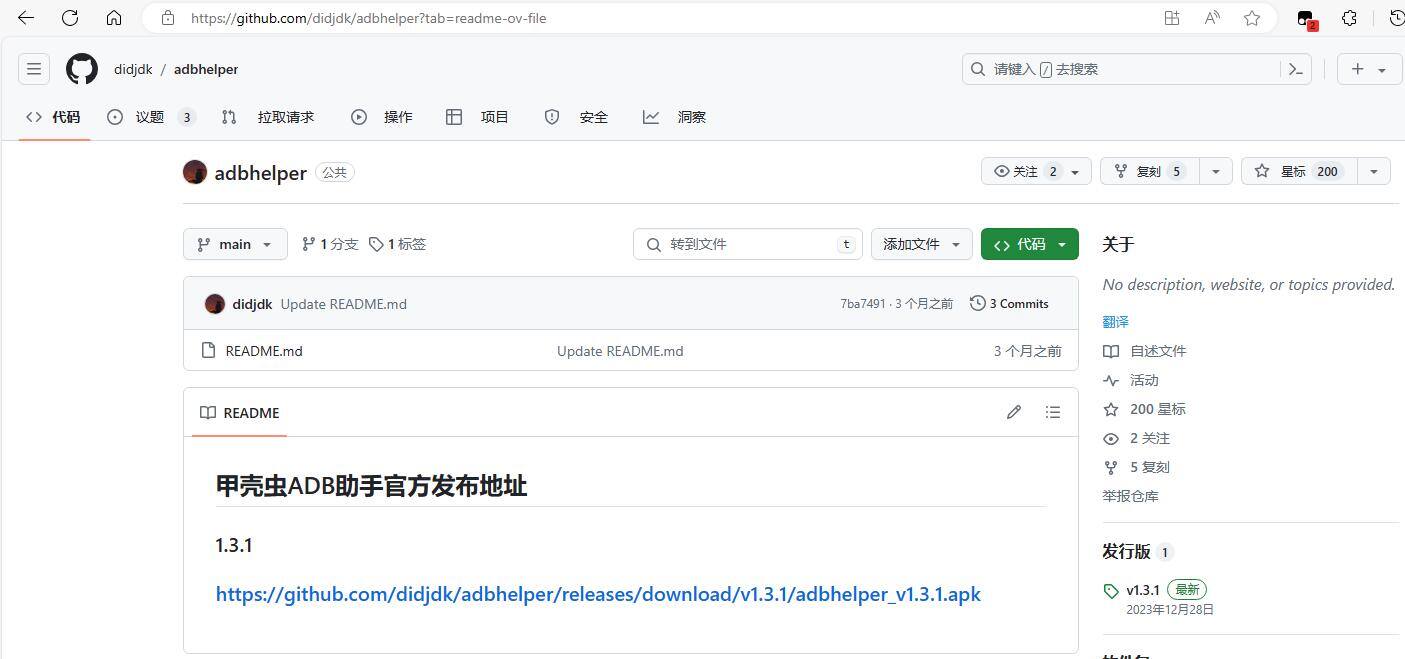Add this page to favorites with the star icon

pyautogui.click(x=1252, y=18)
